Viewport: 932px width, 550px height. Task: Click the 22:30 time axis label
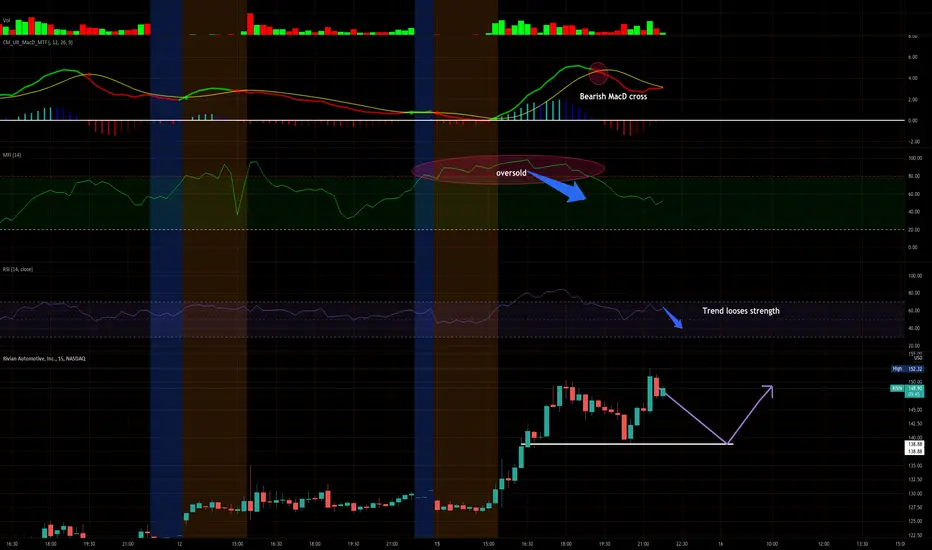tap(682, 544)
